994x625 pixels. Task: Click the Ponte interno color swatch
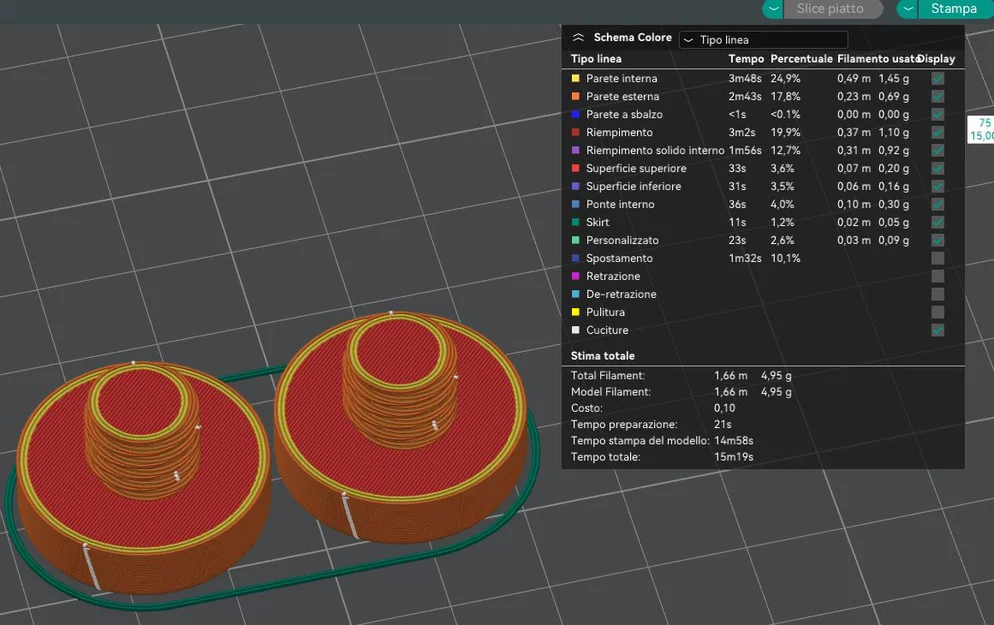point(576,204)
